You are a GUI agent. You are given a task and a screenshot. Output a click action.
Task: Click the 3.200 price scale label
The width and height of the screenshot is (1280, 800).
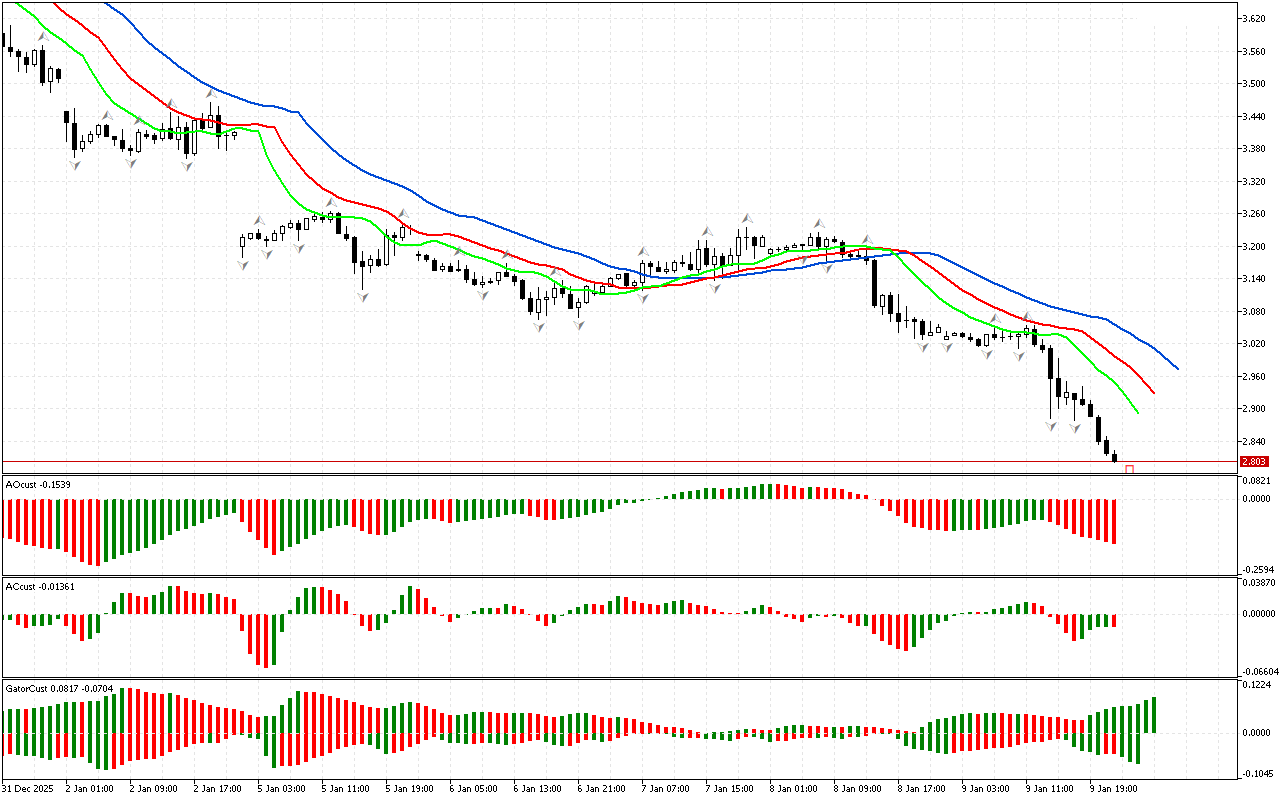(x=1254, y=247)
